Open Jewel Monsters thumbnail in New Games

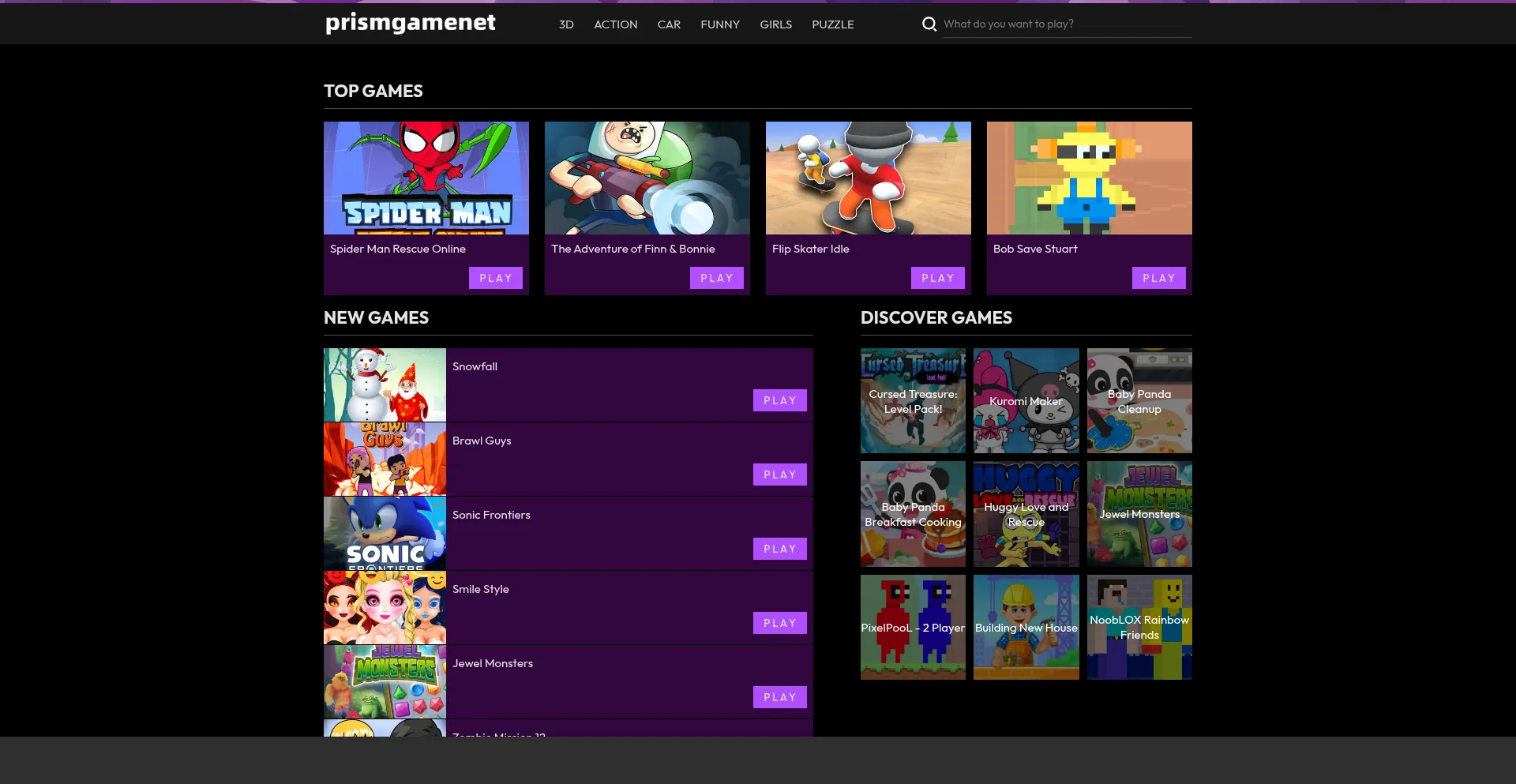[x=385, y=681]
